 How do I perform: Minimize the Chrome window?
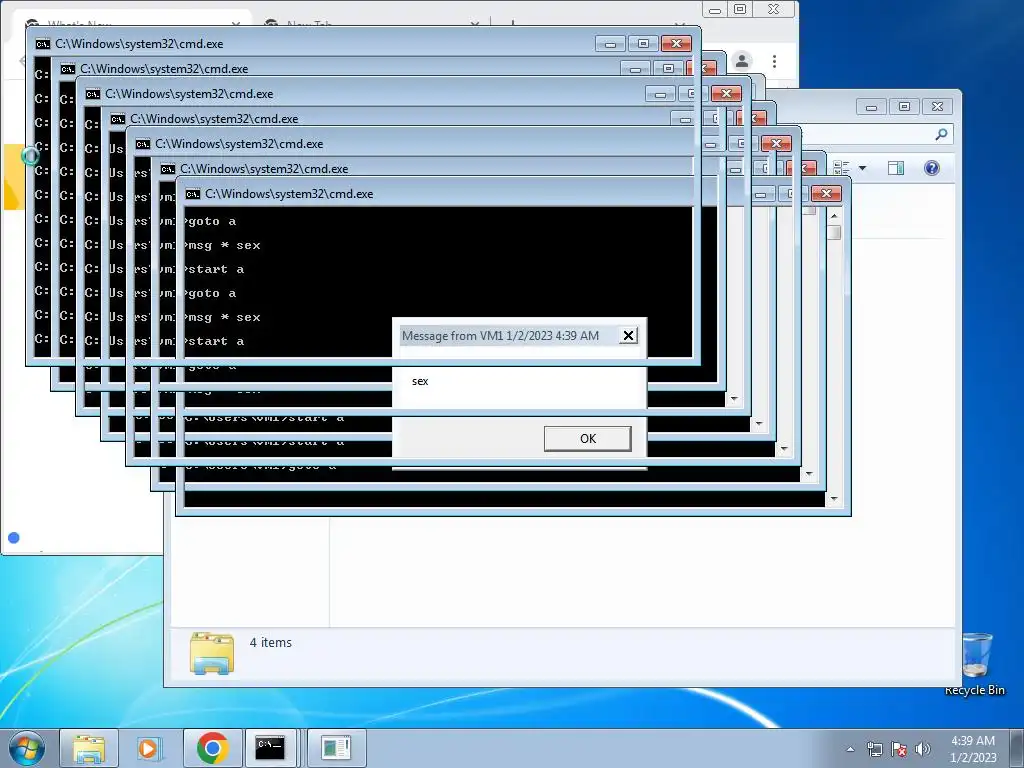(715, 10)
